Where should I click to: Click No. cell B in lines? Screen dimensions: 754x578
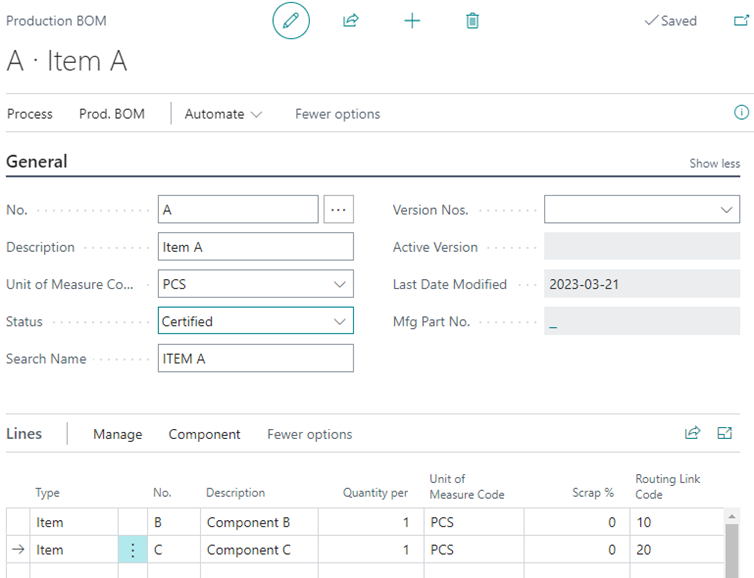174,522
